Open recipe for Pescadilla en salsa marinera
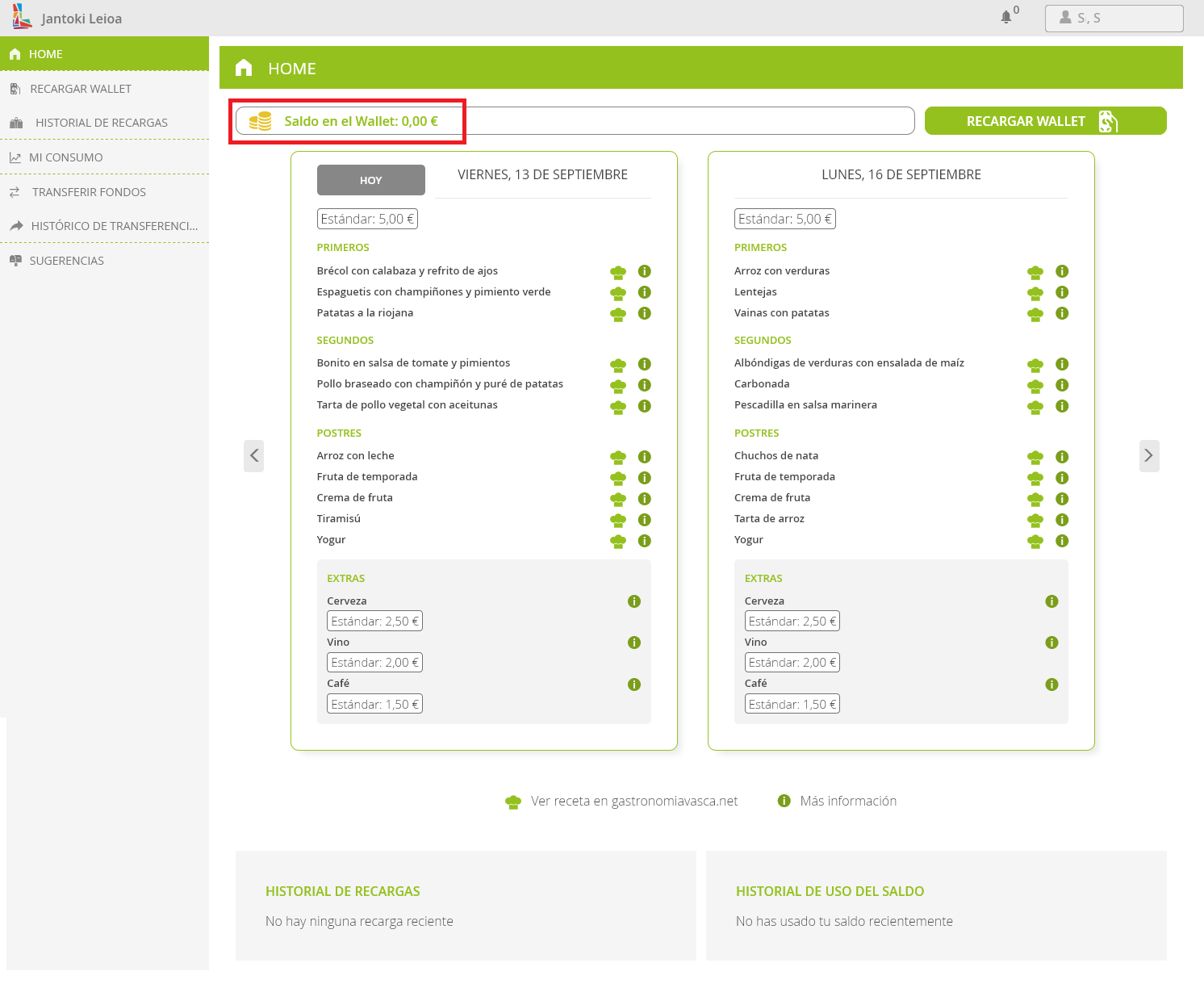This screenshot has height=988, width=1204. point(1035,406)
